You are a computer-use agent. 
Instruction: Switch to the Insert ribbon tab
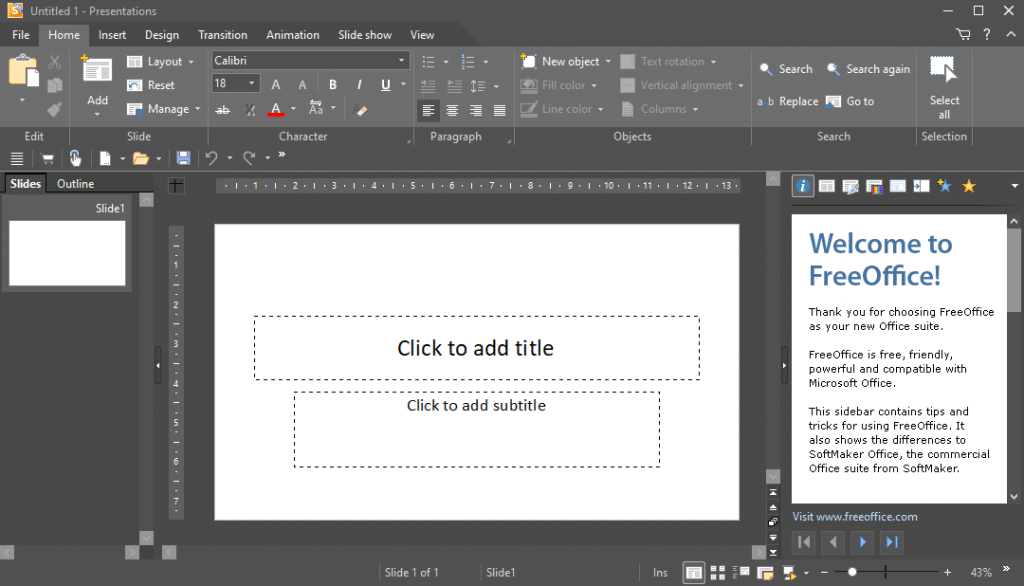pyautogui.click(x=112, y=35)
